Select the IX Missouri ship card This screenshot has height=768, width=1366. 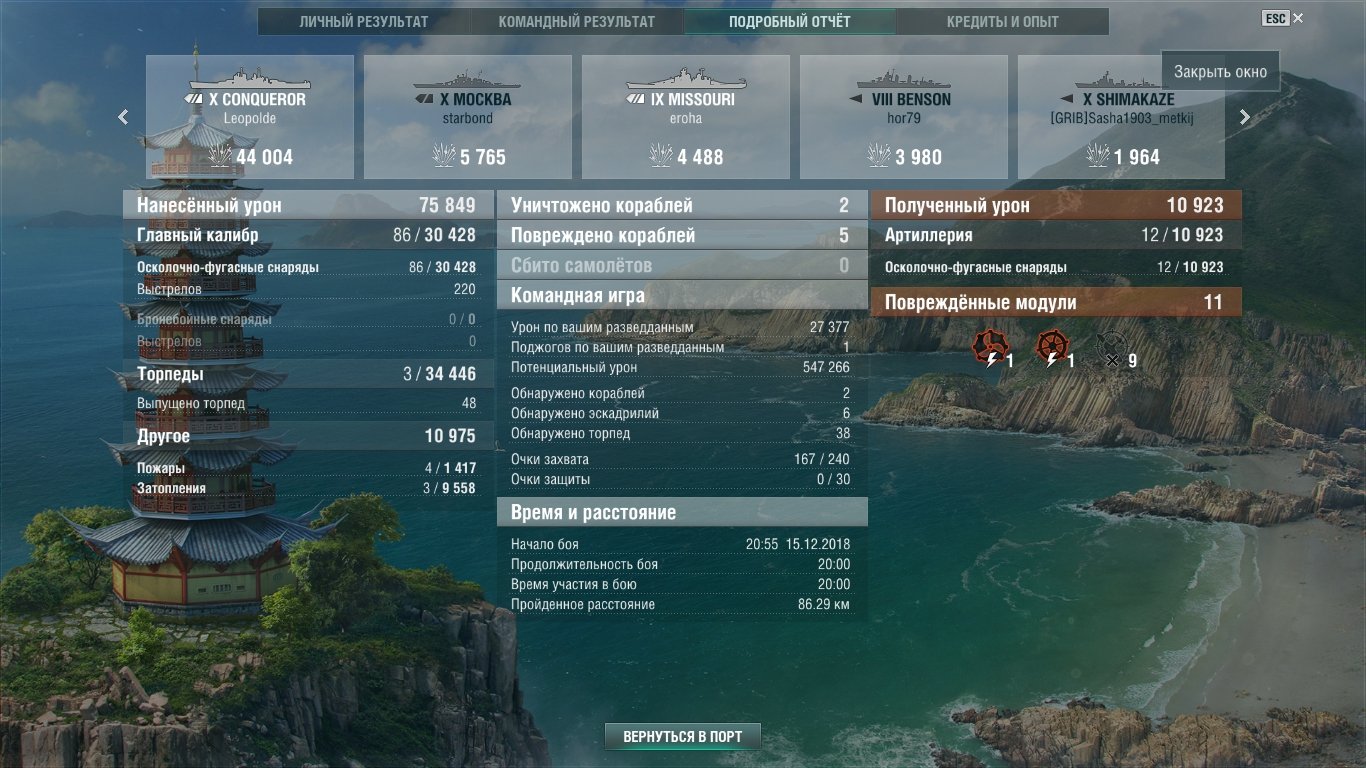[686, 117]
